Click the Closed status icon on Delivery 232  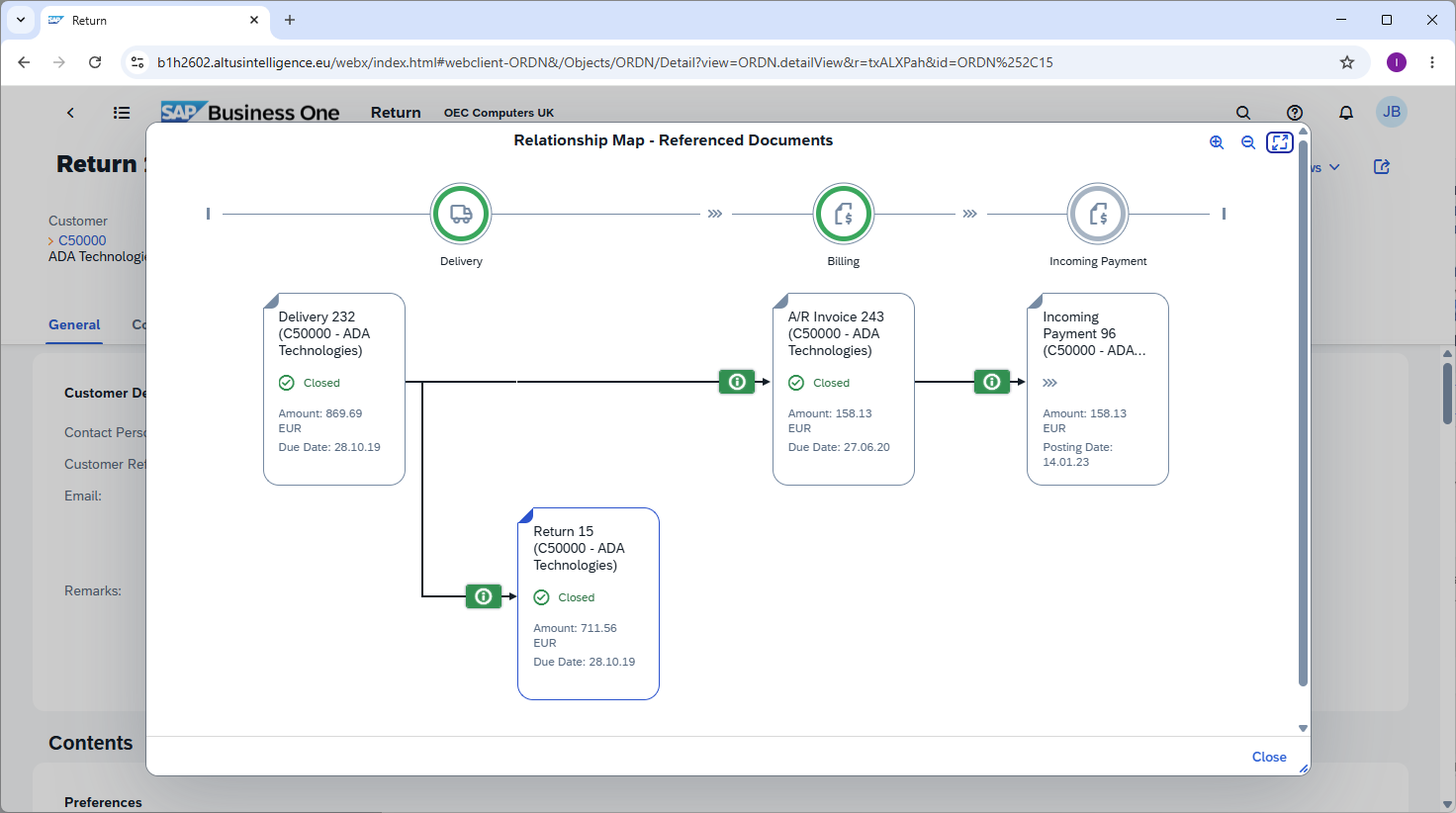point(287,383)
